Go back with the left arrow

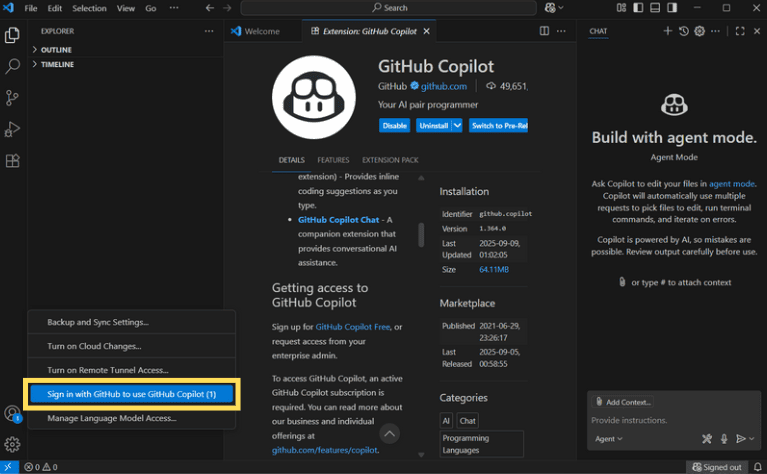pos(210,8)
